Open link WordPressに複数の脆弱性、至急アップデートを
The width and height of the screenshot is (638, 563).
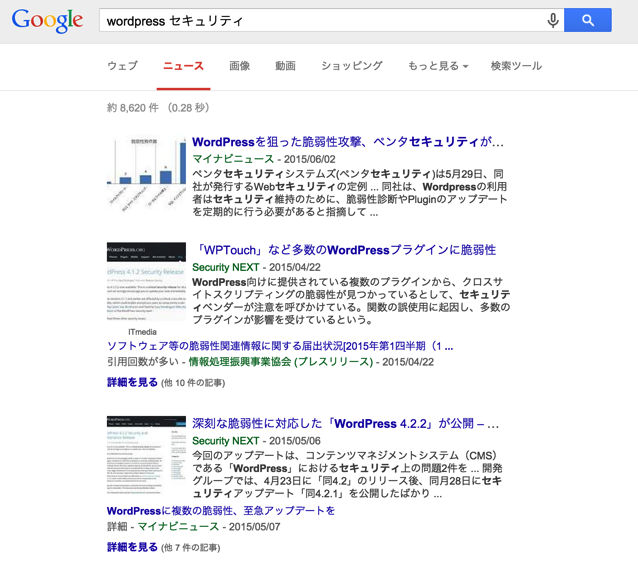tap(221, 511)
